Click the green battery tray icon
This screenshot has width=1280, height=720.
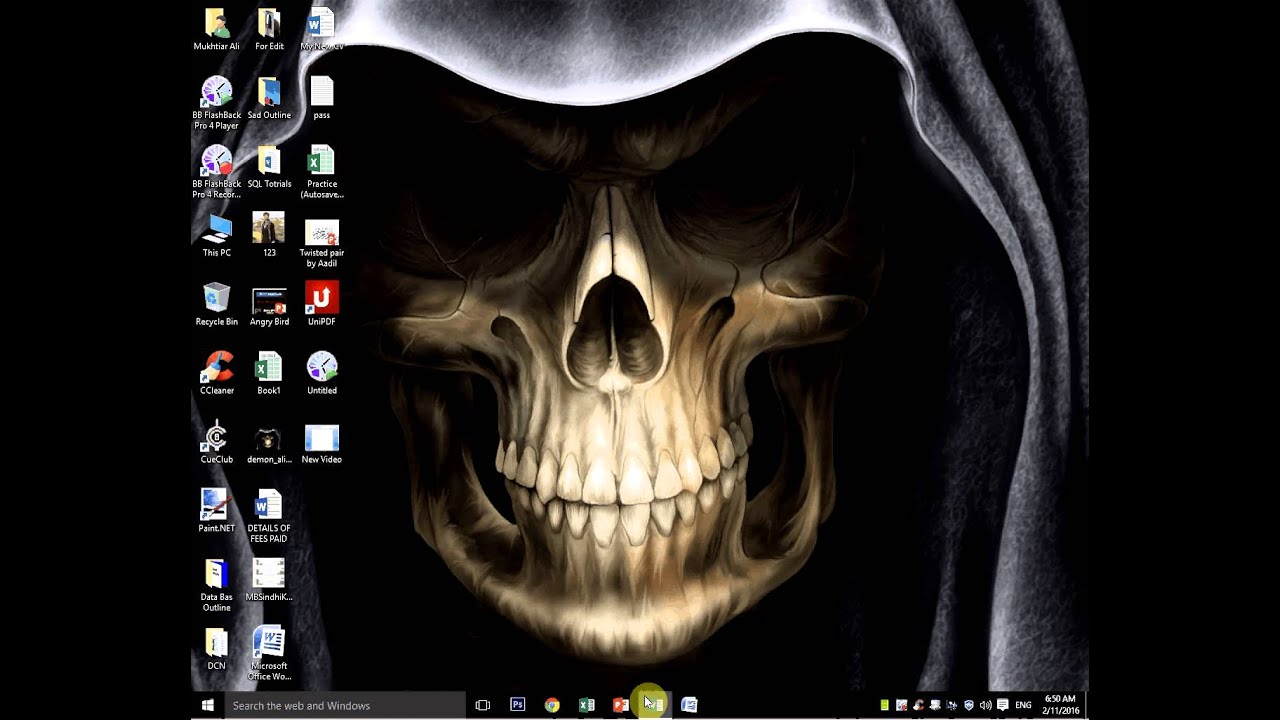(884, 705)
